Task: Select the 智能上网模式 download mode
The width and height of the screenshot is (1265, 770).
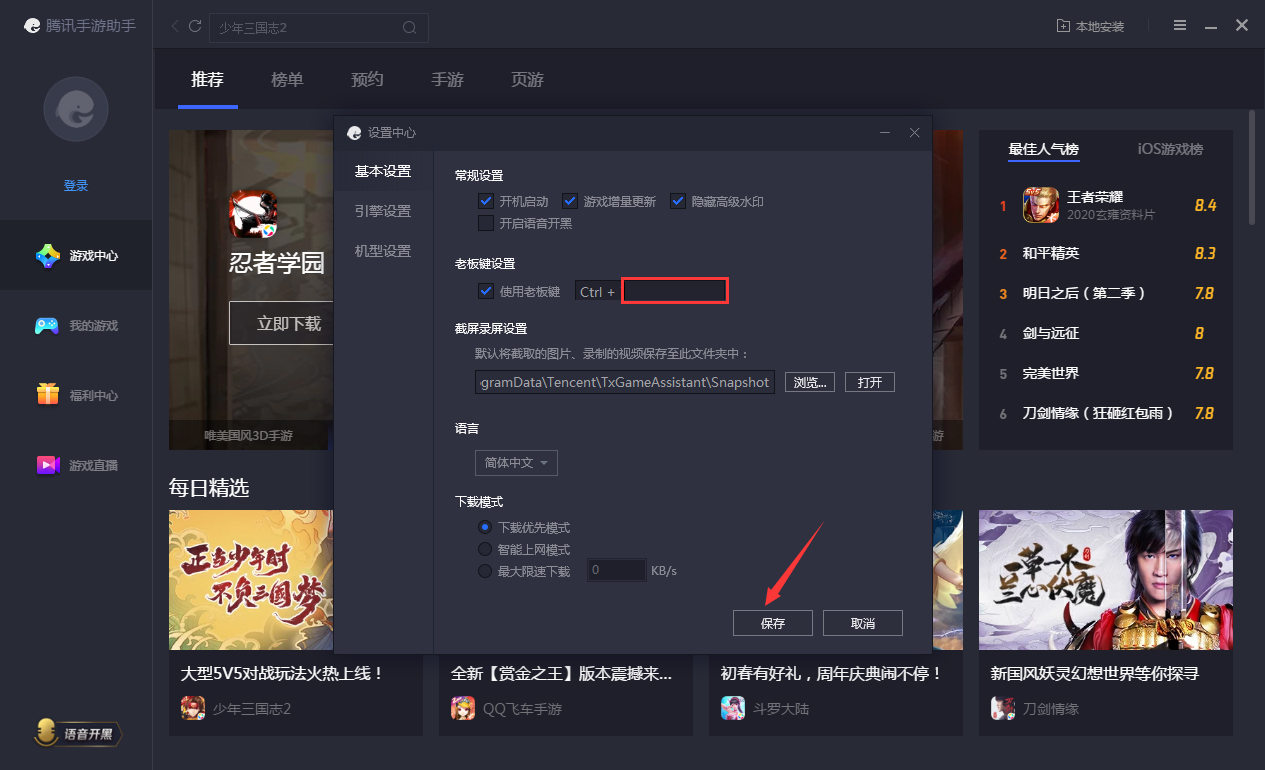Action: (x=484, y=548)
